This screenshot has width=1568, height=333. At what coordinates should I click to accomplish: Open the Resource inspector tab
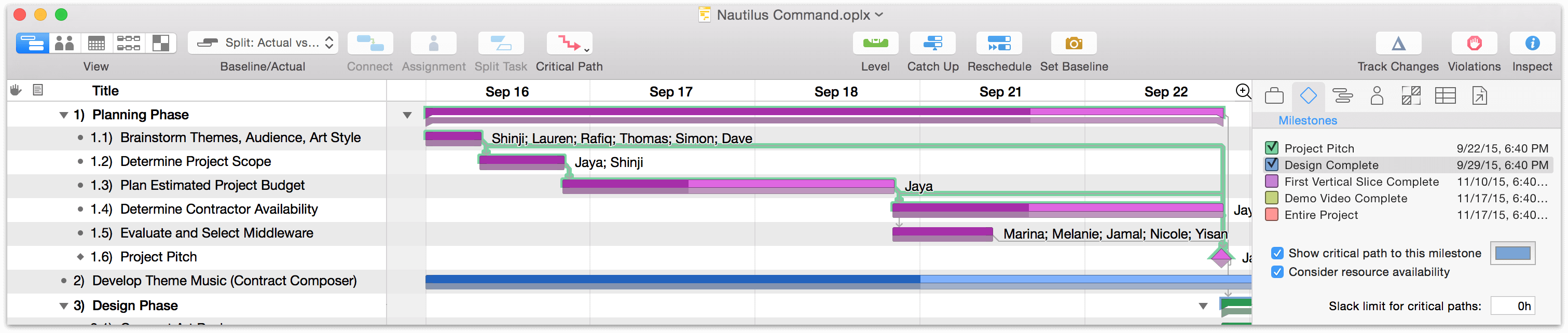pyautogui.click(x=1376, y=95)
